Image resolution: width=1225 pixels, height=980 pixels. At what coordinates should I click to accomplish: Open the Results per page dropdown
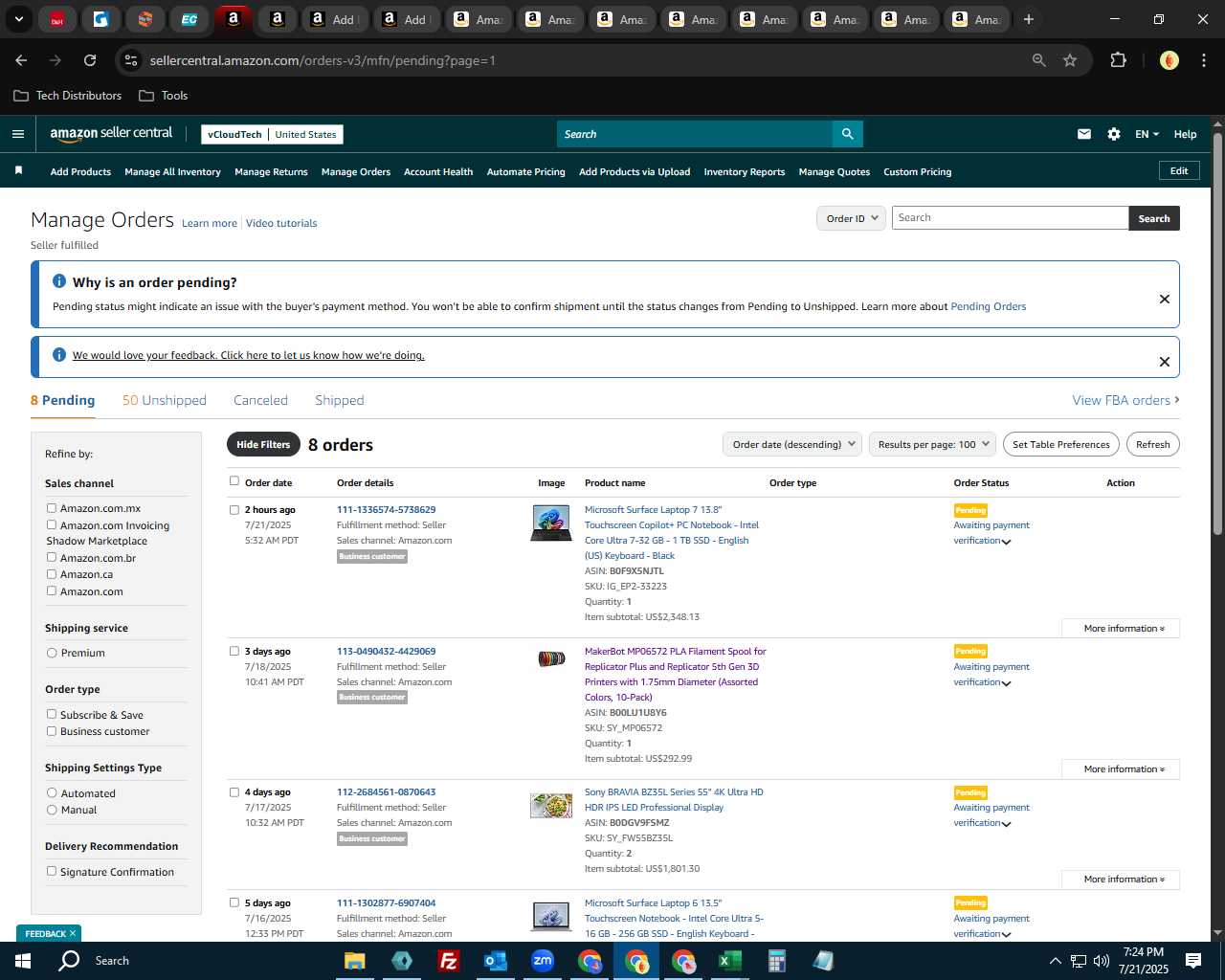[932, 444]
